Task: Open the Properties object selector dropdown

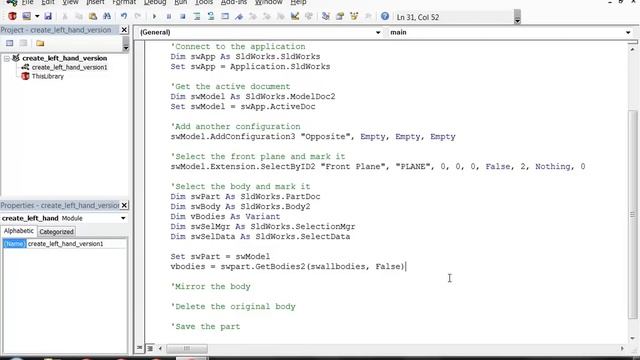Action: tap(123, 218)
